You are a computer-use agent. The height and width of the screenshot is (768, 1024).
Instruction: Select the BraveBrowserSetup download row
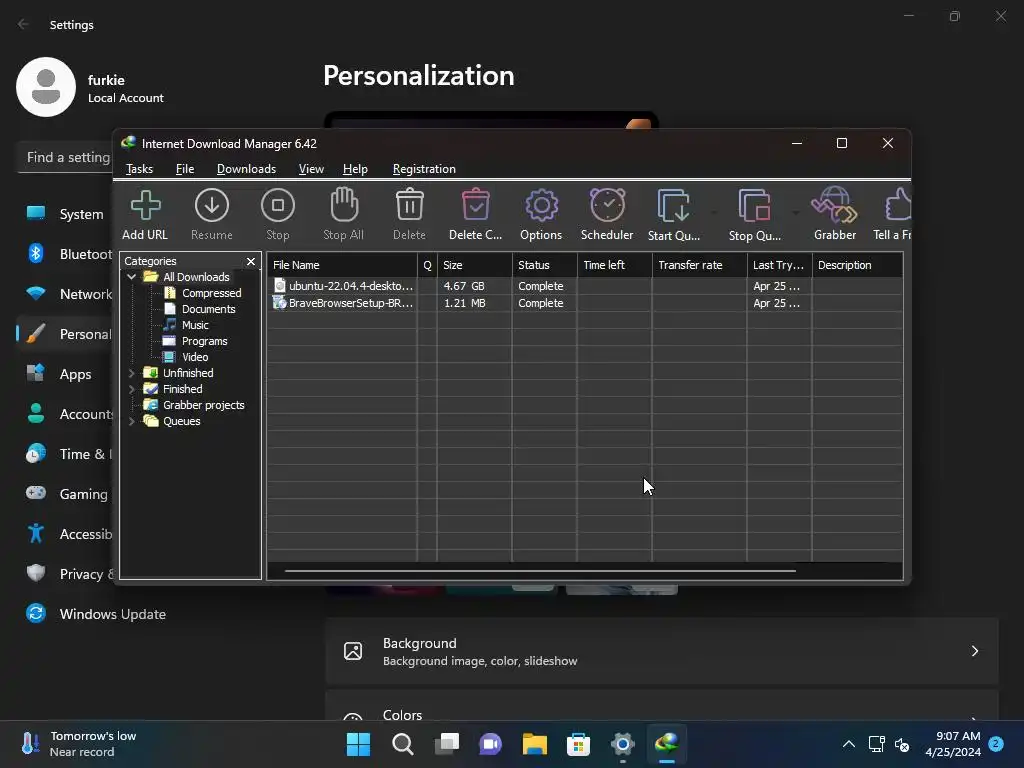point(585,303)
